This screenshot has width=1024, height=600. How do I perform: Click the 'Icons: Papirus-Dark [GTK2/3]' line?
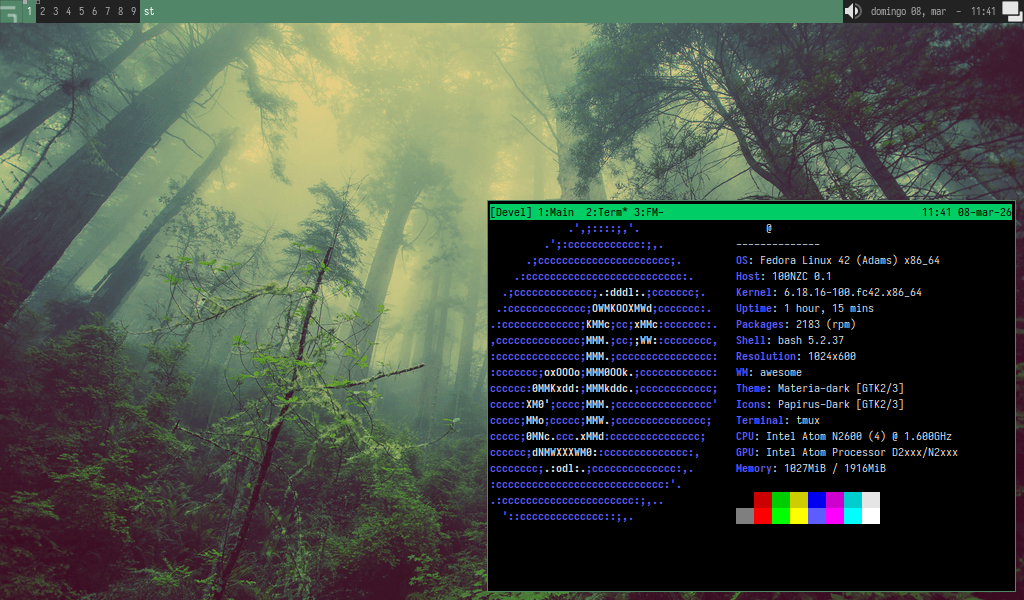(820, 404)
